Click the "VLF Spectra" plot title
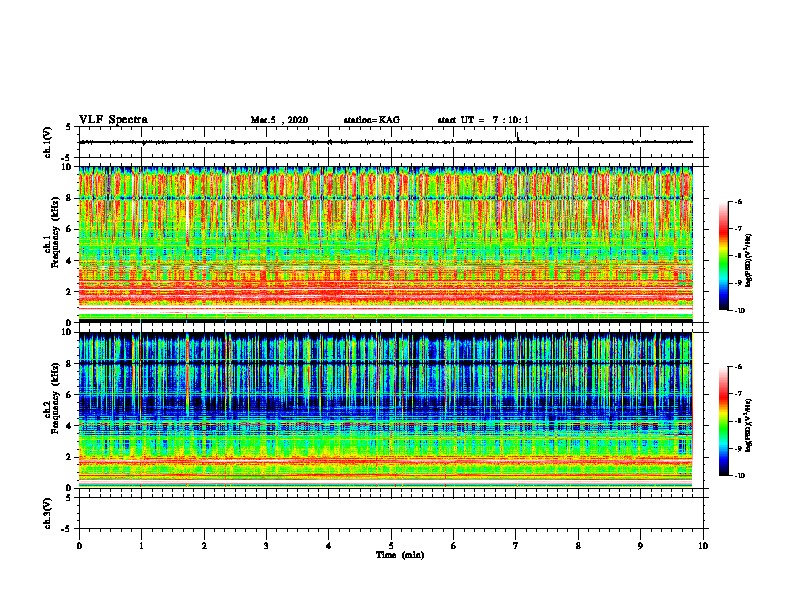Viewport: 792px width, 612px height. [x=113, y=120]
